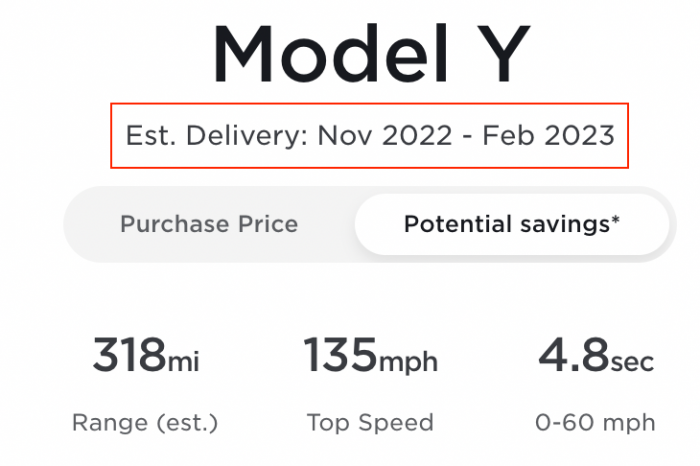This screenshot has width=700, height=466.
Task: Click the "mph" unit beside 135
Action: [x=408, y=361]
